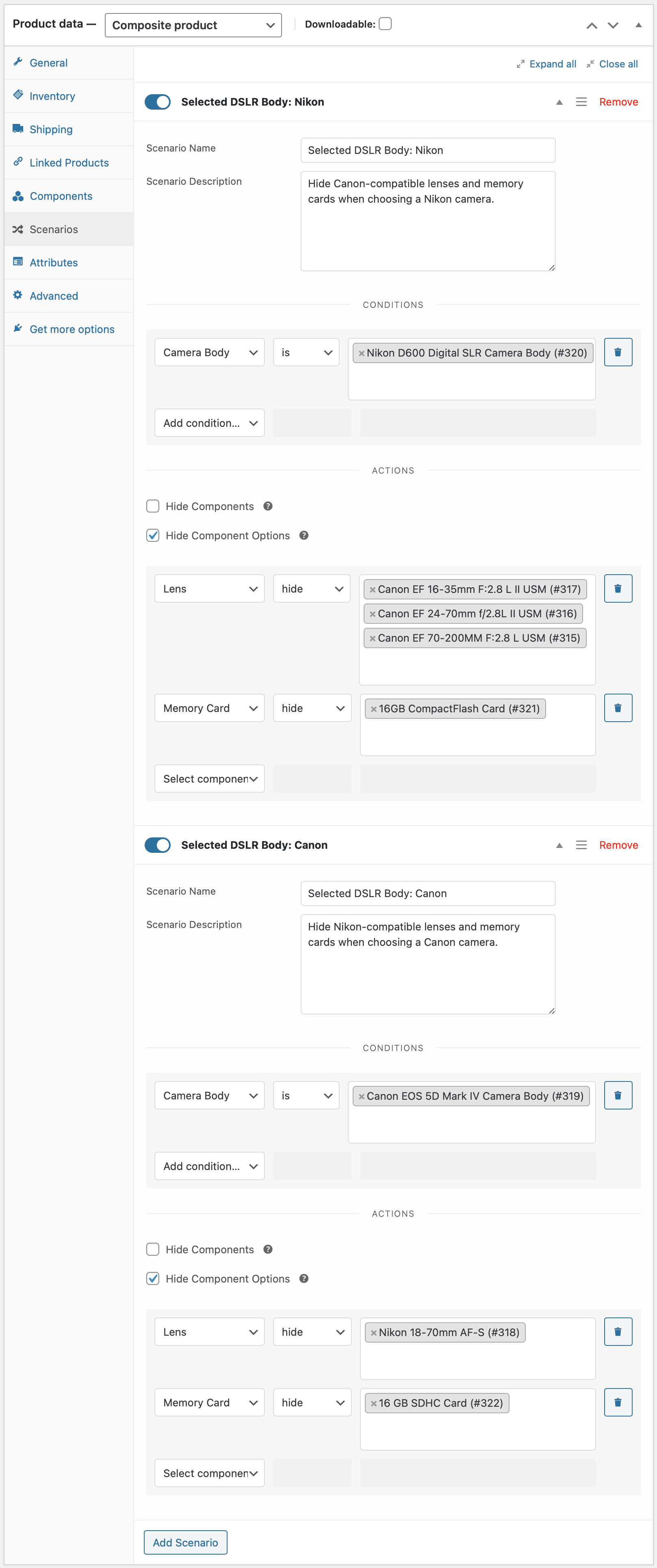Screen dimensions: 657x1568
Task: Collapse the Product data panel triangle
Action: (x=638, y=25)
